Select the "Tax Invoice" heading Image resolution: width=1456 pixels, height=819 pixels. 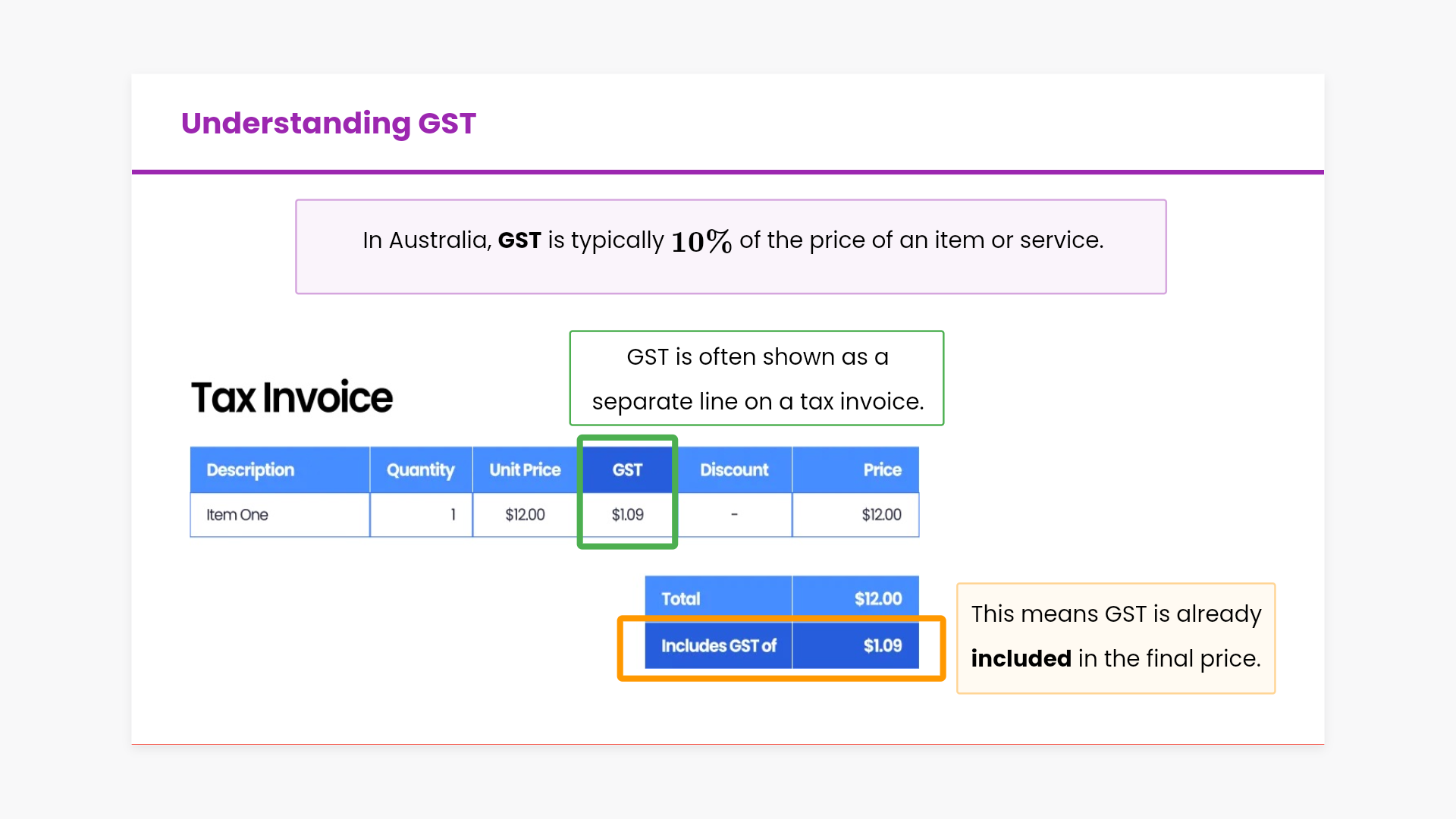(x=292, y=397)
